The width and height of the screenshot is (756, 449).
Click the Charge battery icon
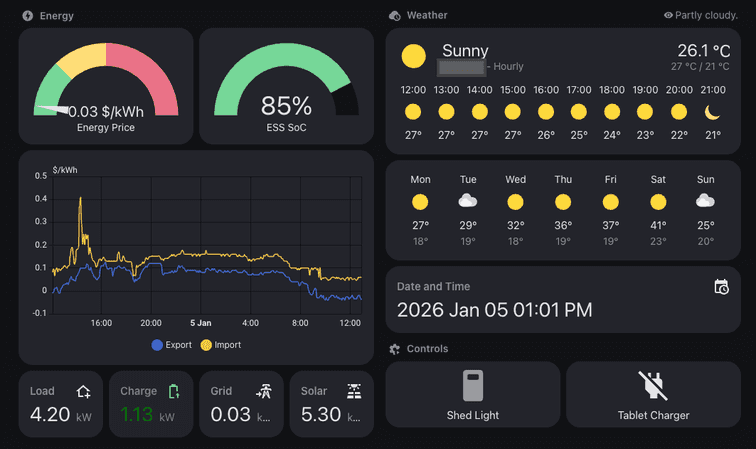click(174, 392)
